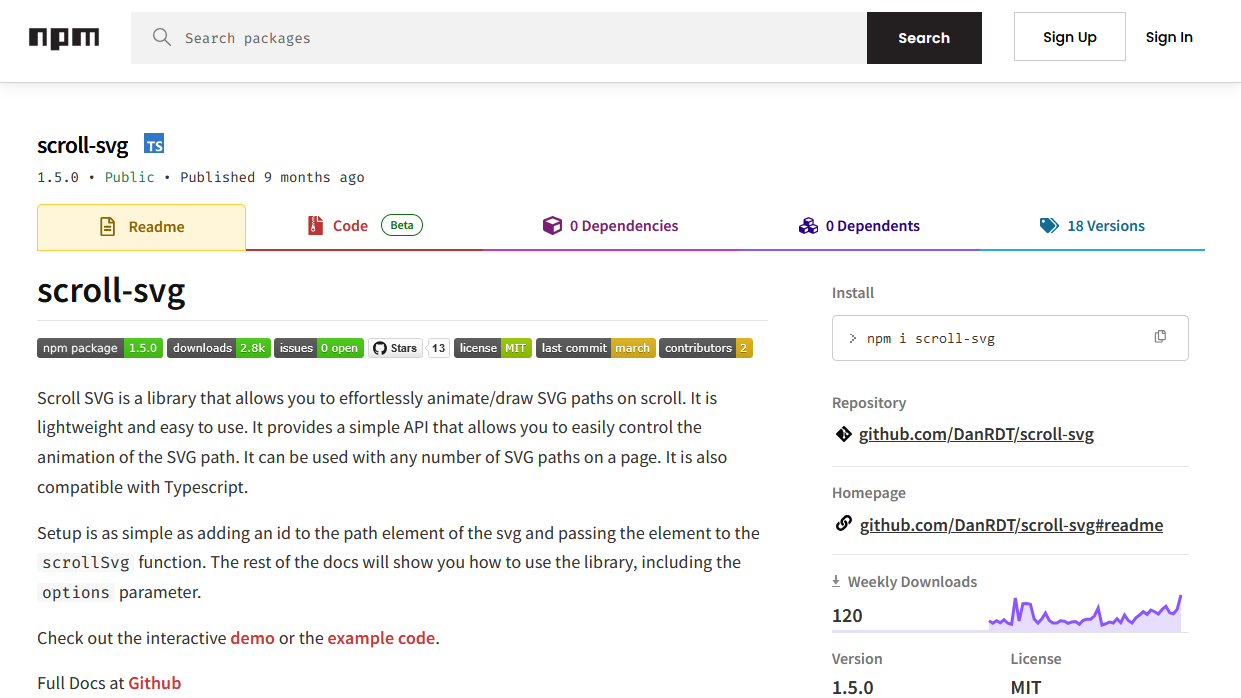This screenshot has width=1241, height=698.
Task: Click the repository git icon
Action: 843,434
